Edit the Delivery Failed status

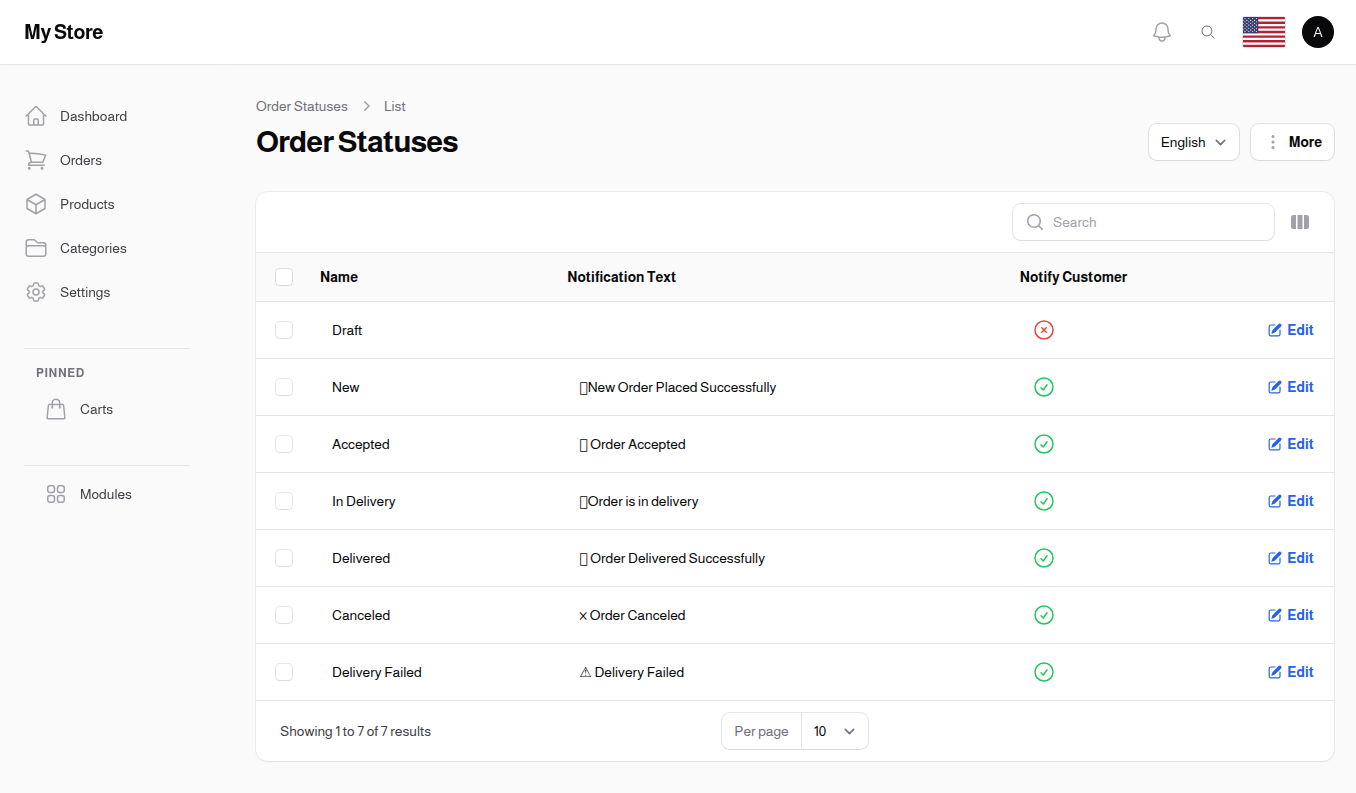(1290, 671)
